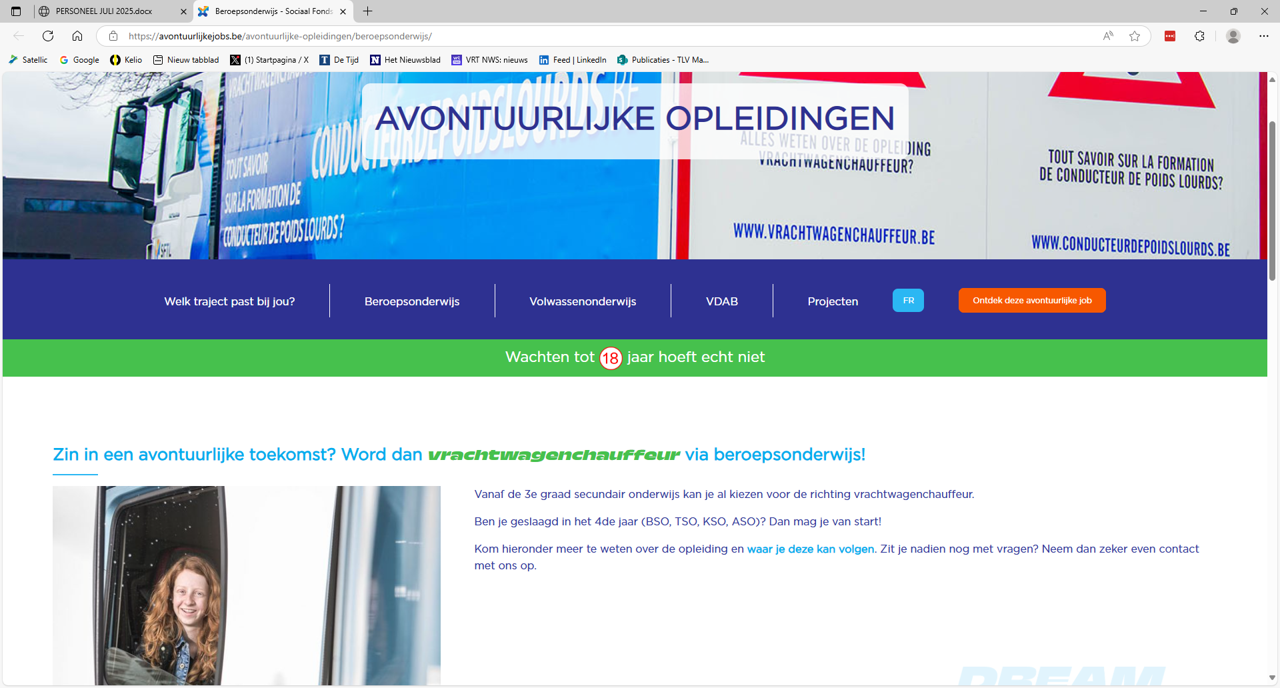
Task: Open the Volwassenonderwijs nav item
Action: tap(583, 301)
